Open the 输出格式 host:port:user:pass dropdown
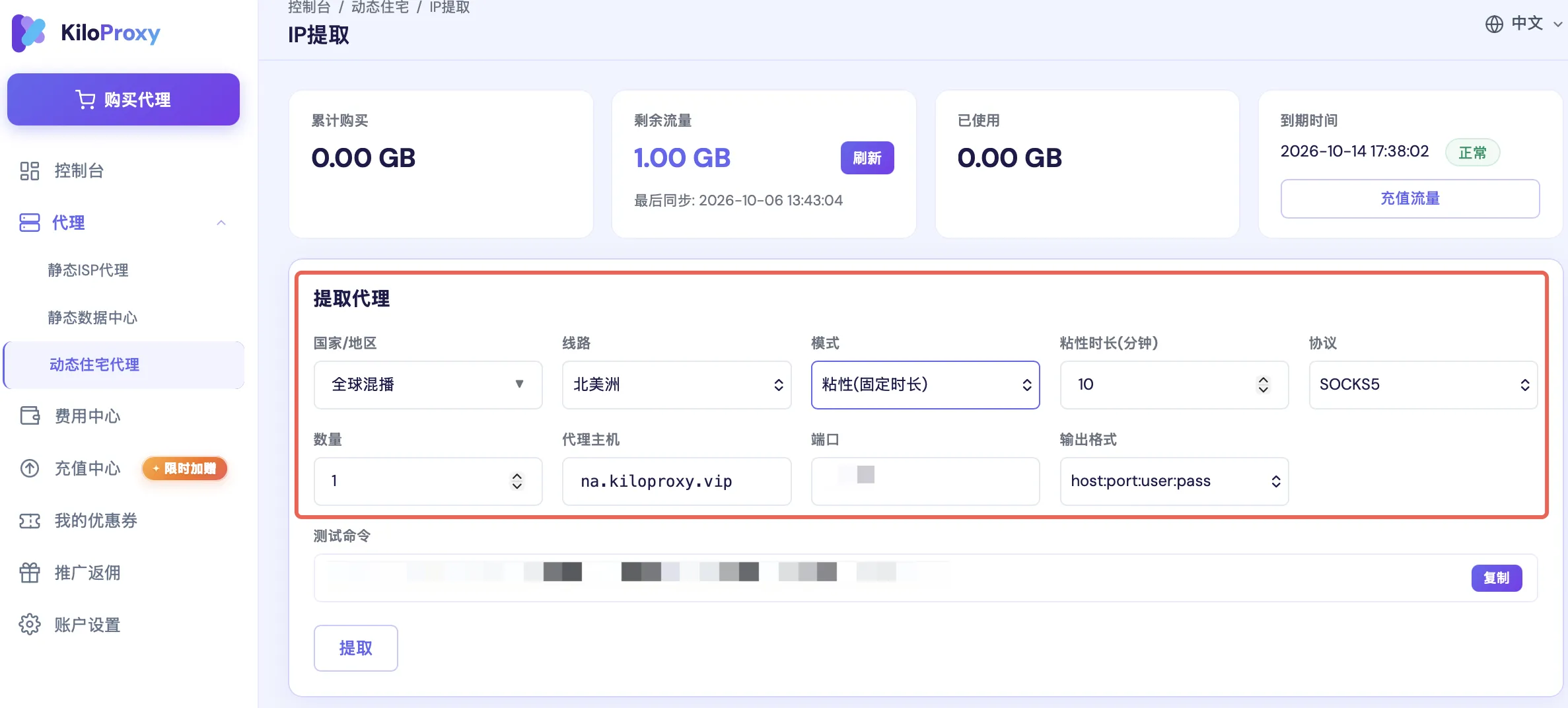1568x708 pixels. point(1174,481)
